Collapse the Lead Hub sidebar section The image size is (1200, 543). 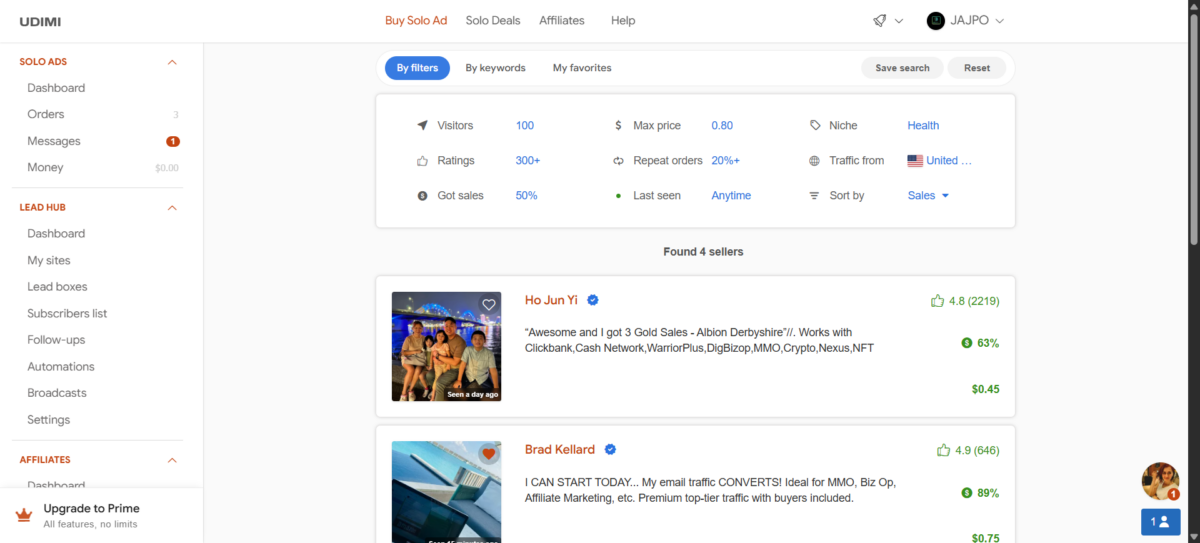tap(172, 208)
